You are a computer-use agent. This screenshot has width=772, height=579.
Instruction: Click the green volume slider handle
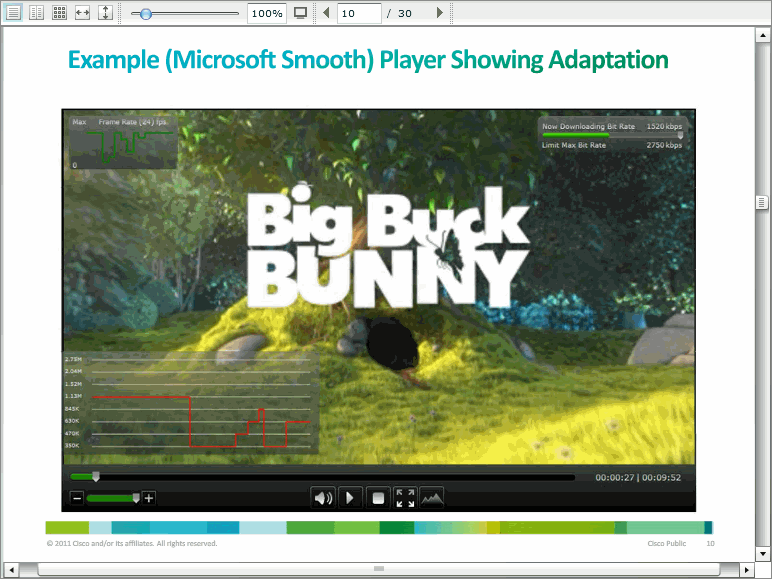coord(136,498)
